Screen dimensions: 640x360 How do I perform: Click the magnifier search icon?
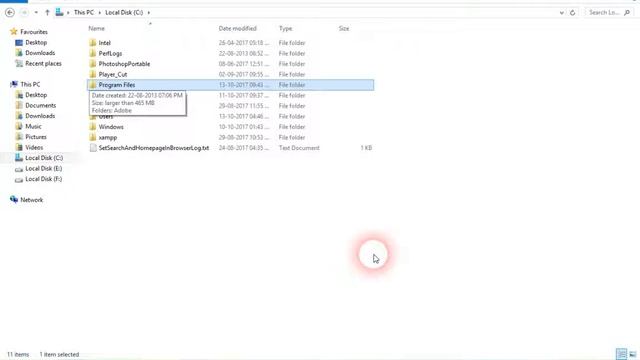point(627,13)
